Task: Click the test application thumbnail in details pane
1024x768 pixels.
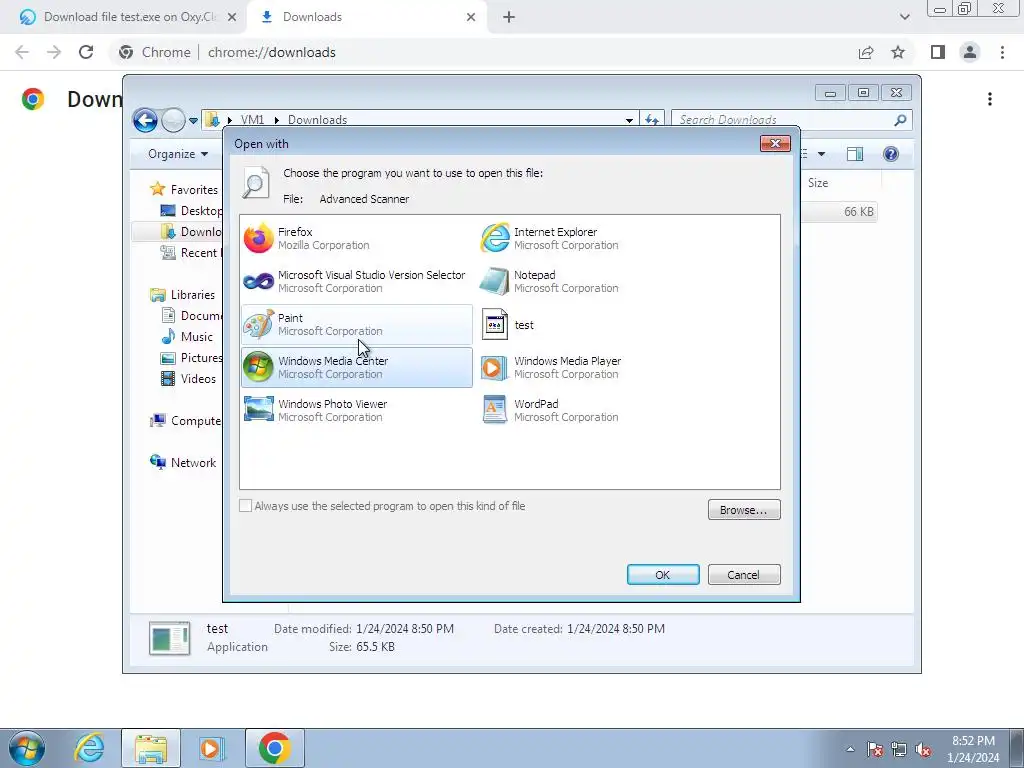Action: click(x=170, y=638)
